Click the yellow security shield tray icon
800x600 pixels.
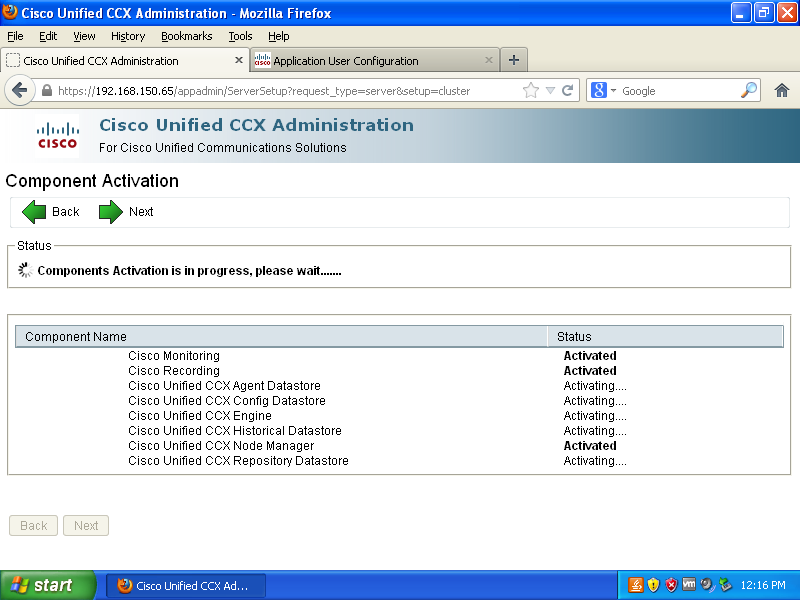pos(653,585)
